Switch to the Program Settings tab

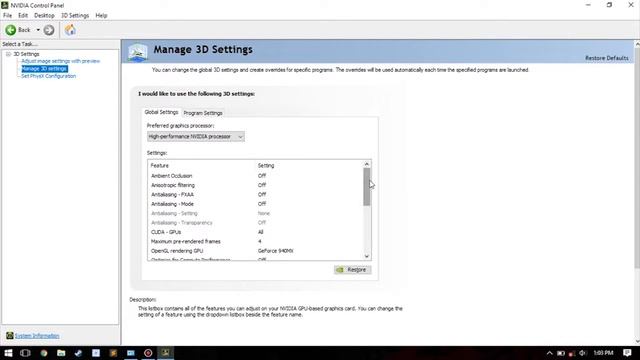click(x=203, y=113)
